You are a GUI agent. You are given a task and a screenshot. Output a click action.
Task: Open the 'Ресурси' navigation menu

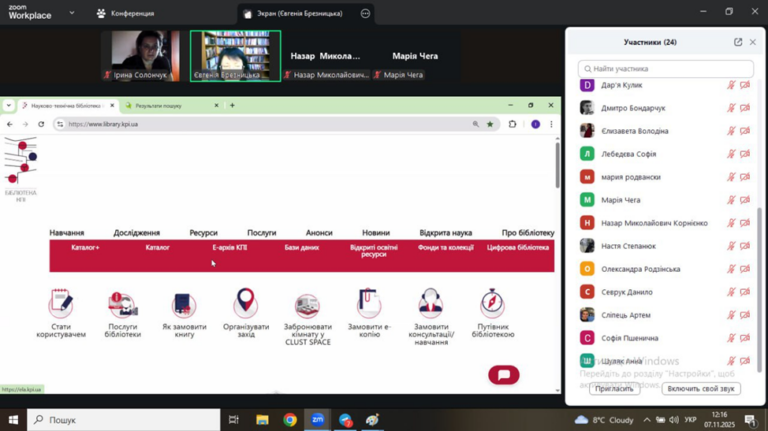[x=203, y=232]
